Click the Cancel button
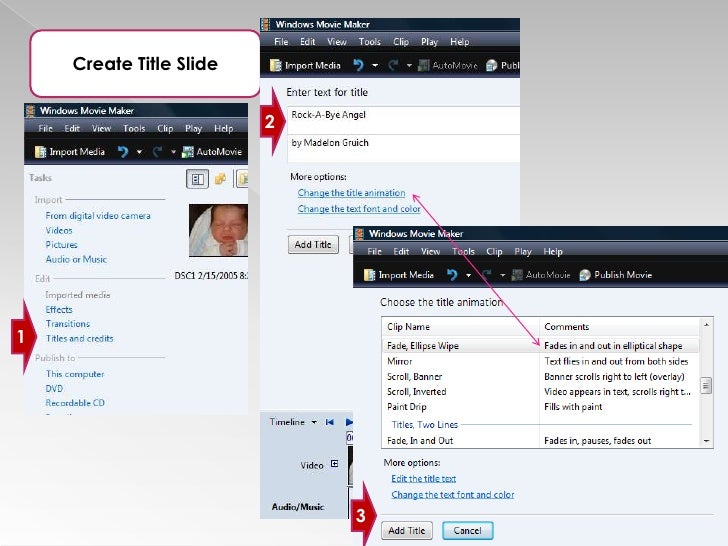The height and width of the screenshot is (546, 728). [468, 531]
